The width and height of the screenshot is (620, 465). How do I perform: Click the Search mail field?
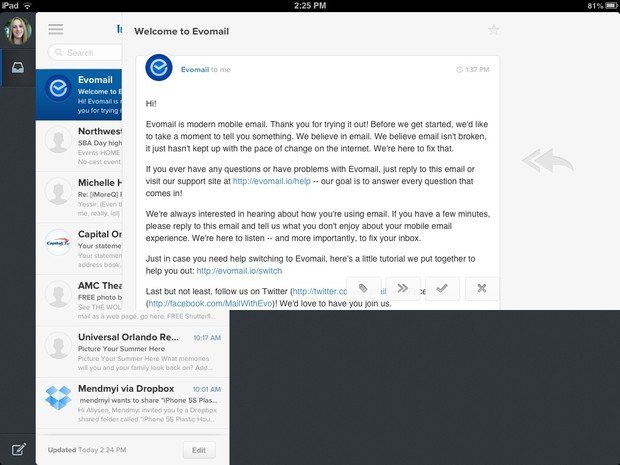85,53
